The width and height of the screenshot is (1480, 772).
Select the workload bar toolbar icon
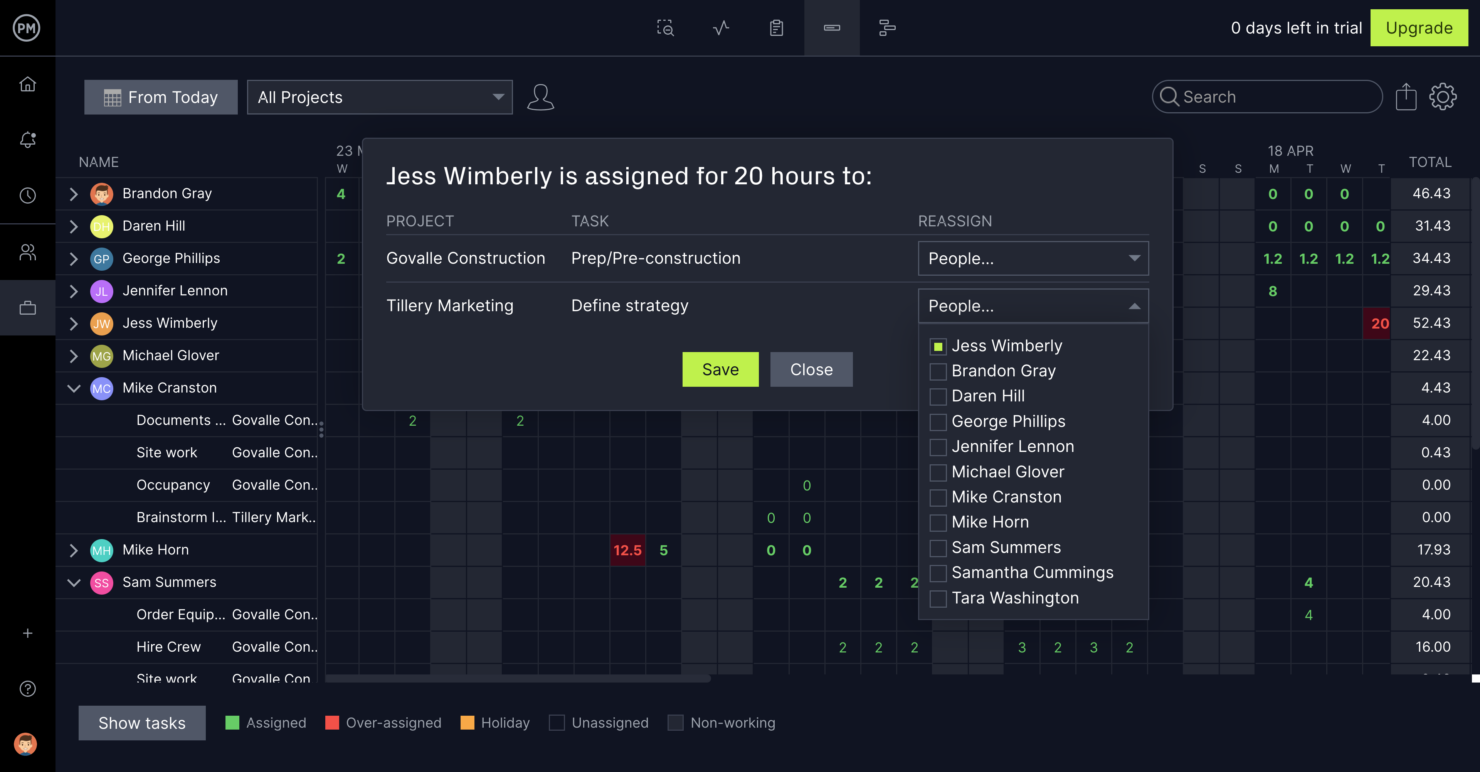(832, 28)
